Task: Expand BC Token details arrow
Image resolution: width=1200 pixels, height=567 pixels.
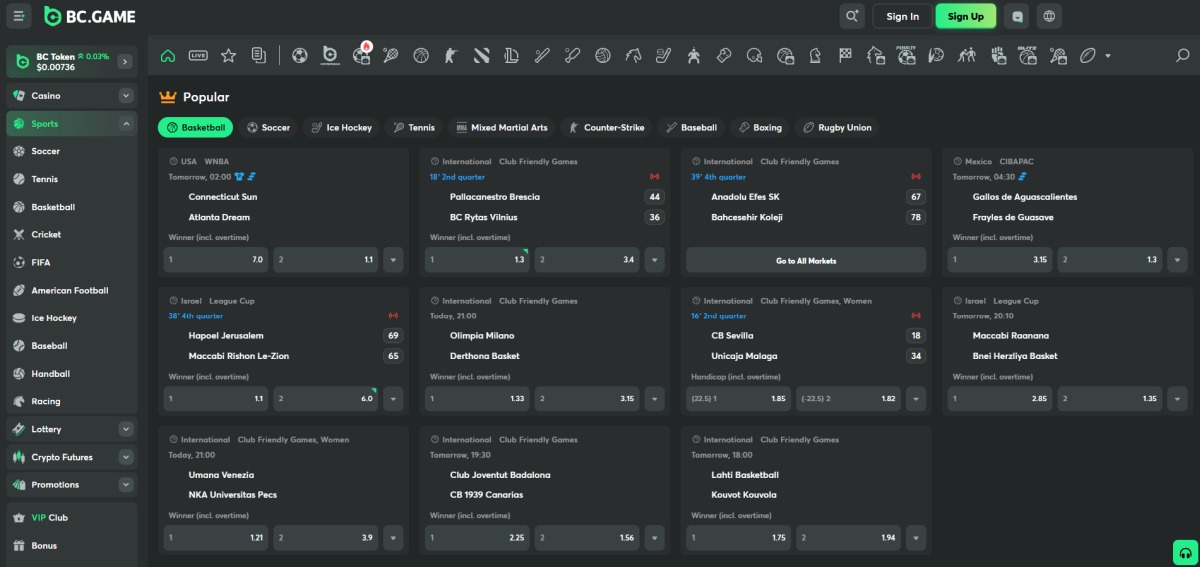Action: pos(124,62)
